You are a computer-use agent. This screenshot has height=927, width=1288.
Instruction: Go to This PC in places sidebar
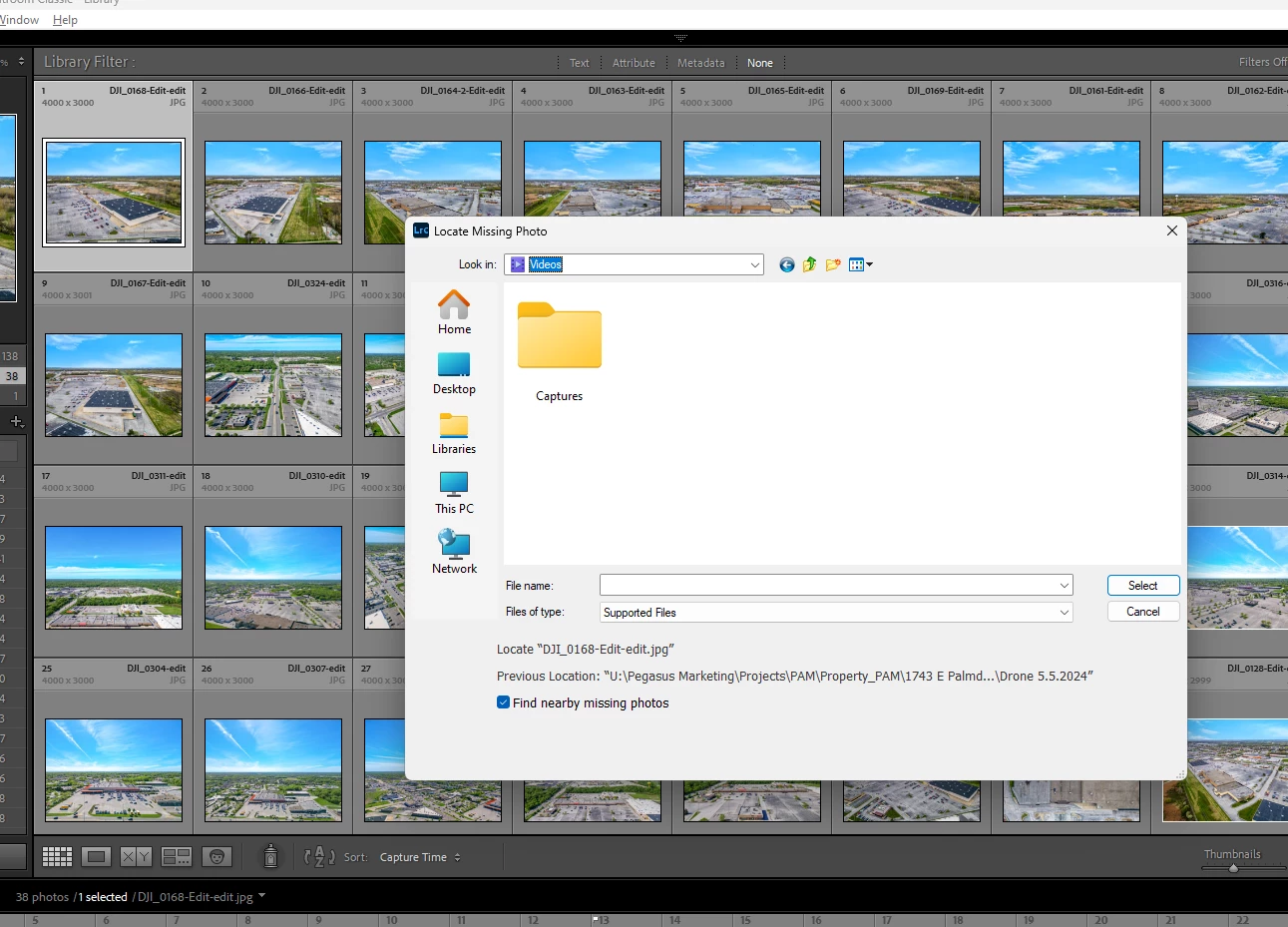(454, 493)
